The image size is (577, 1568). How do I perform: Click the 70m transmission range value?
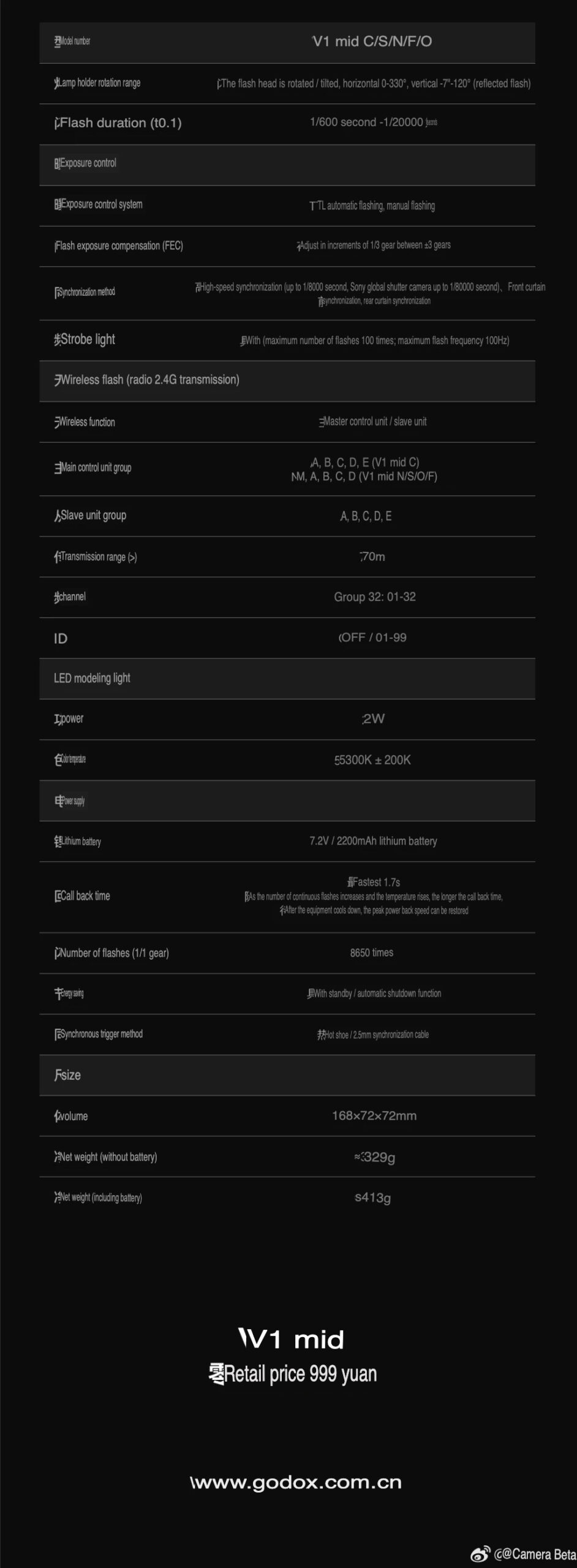click(x=372, y=557)
